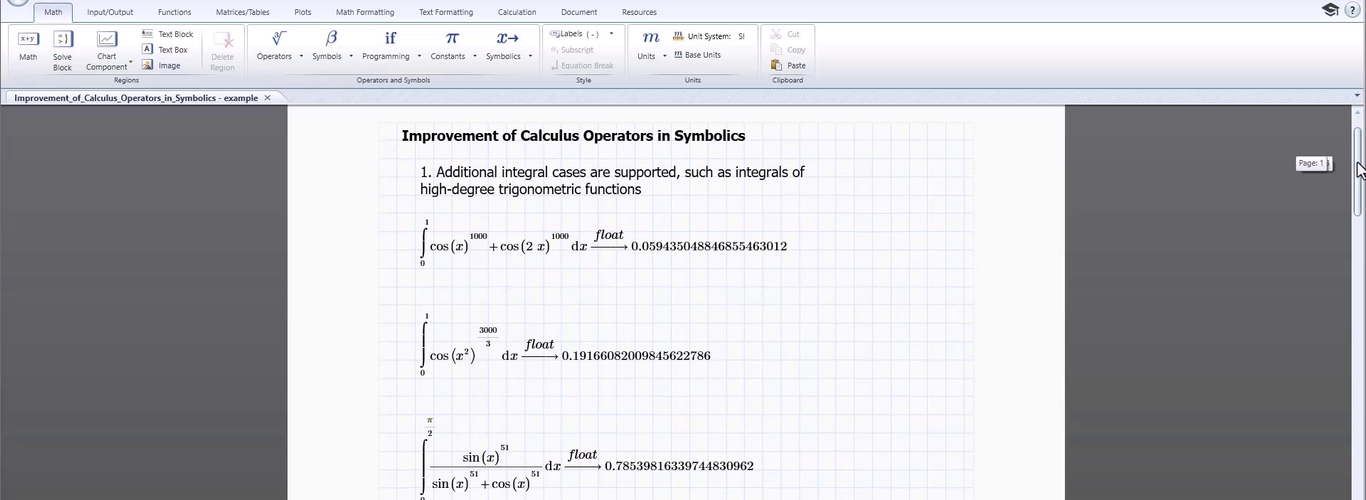This screenshot has width=1366, height=500.
Task: Click the Help question mark icon
Action: tap(1352, 10)
